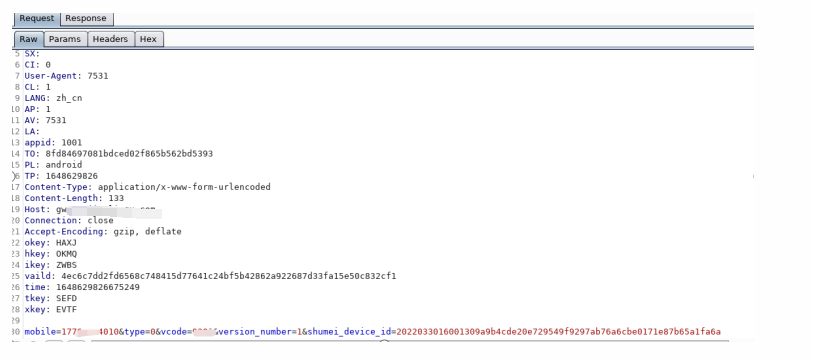The width and height of the screenshot is (813, 360).
Task: Click the Host header line
Action: point(93,210)
